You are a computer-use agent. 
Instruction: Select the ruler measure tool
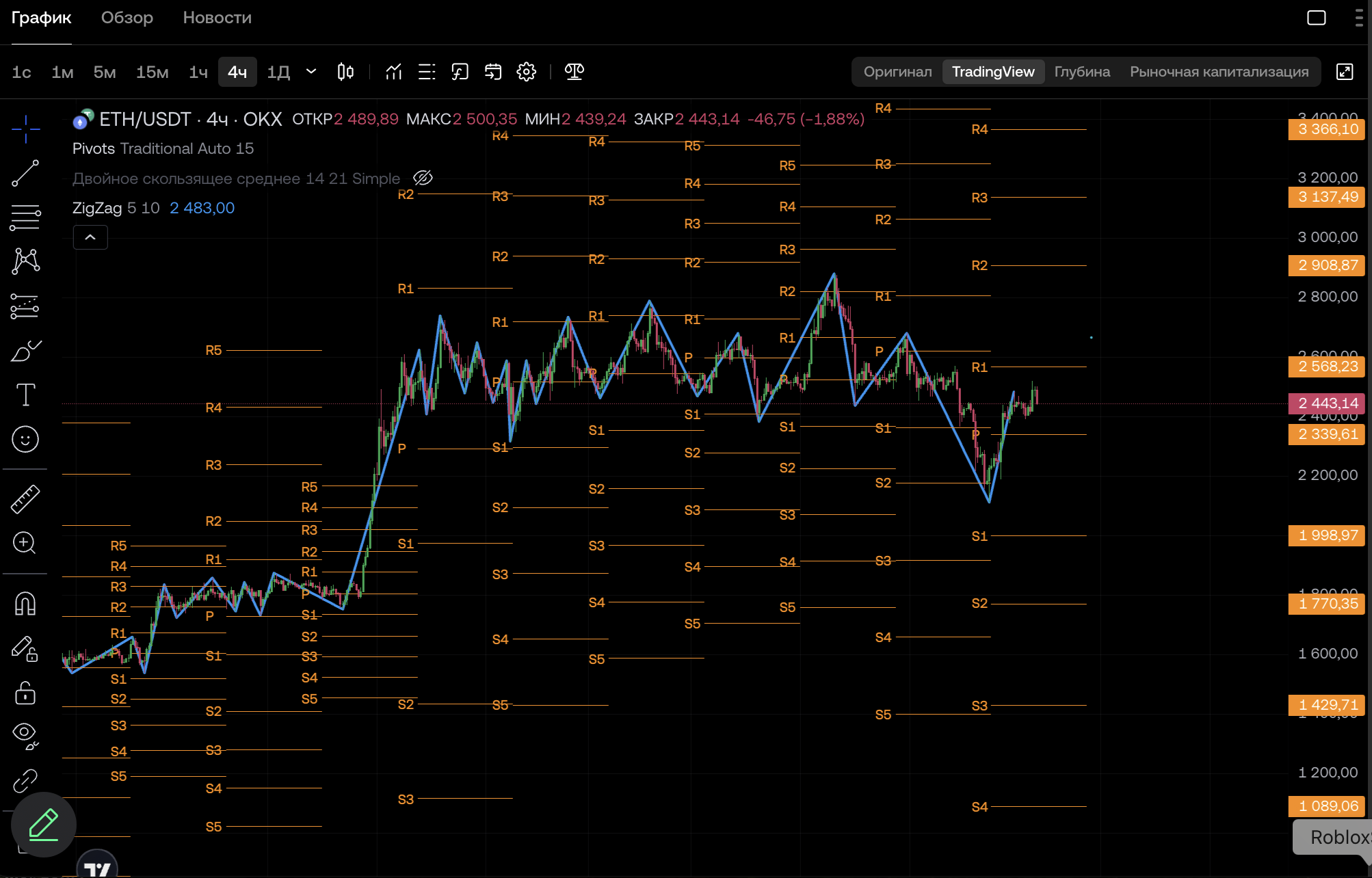tap(25, 499)
